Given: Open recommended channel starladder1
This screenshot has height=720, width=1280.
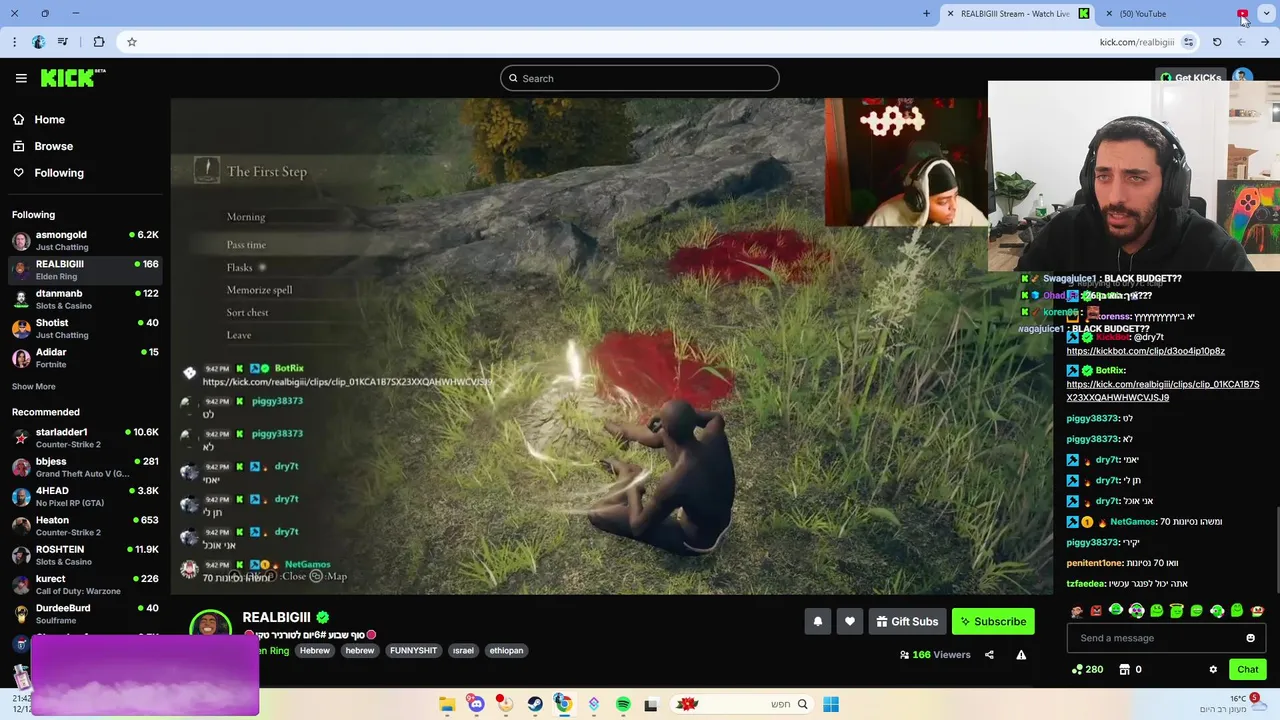Looking at the screenshot, I should pyautogui.click(x=84, y=438).
